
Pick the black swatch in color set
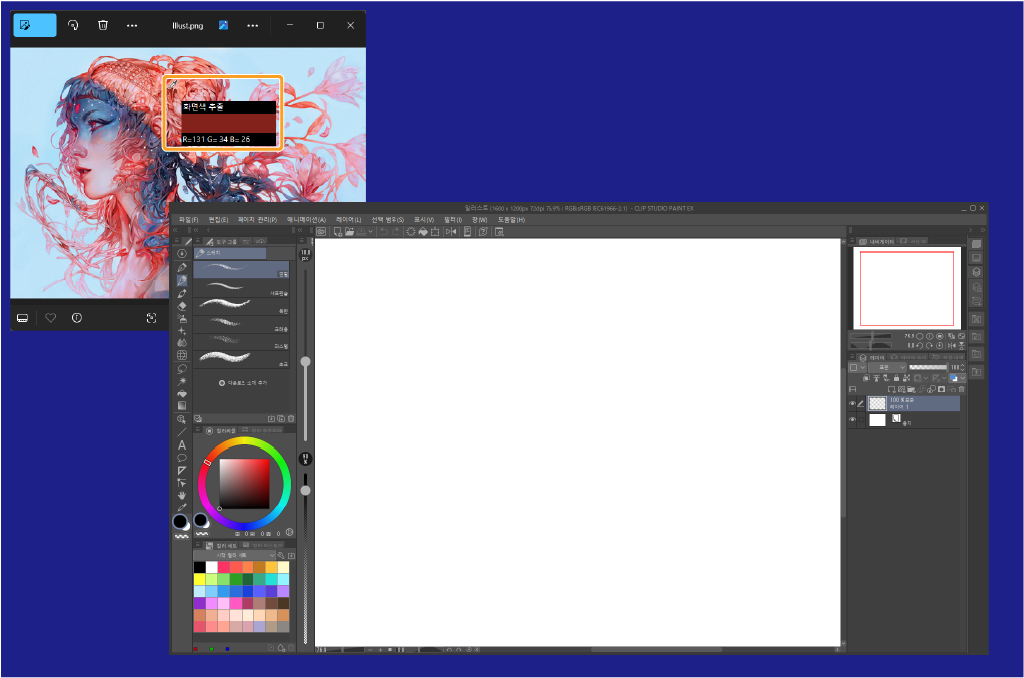point(199,567)
